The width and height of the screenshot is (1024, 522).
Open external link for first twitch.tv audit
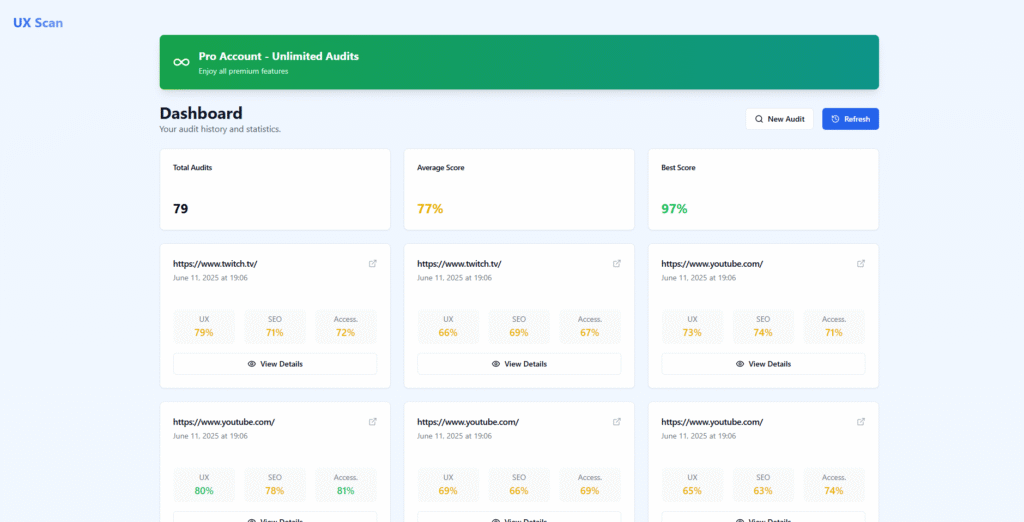click(372, 263)
